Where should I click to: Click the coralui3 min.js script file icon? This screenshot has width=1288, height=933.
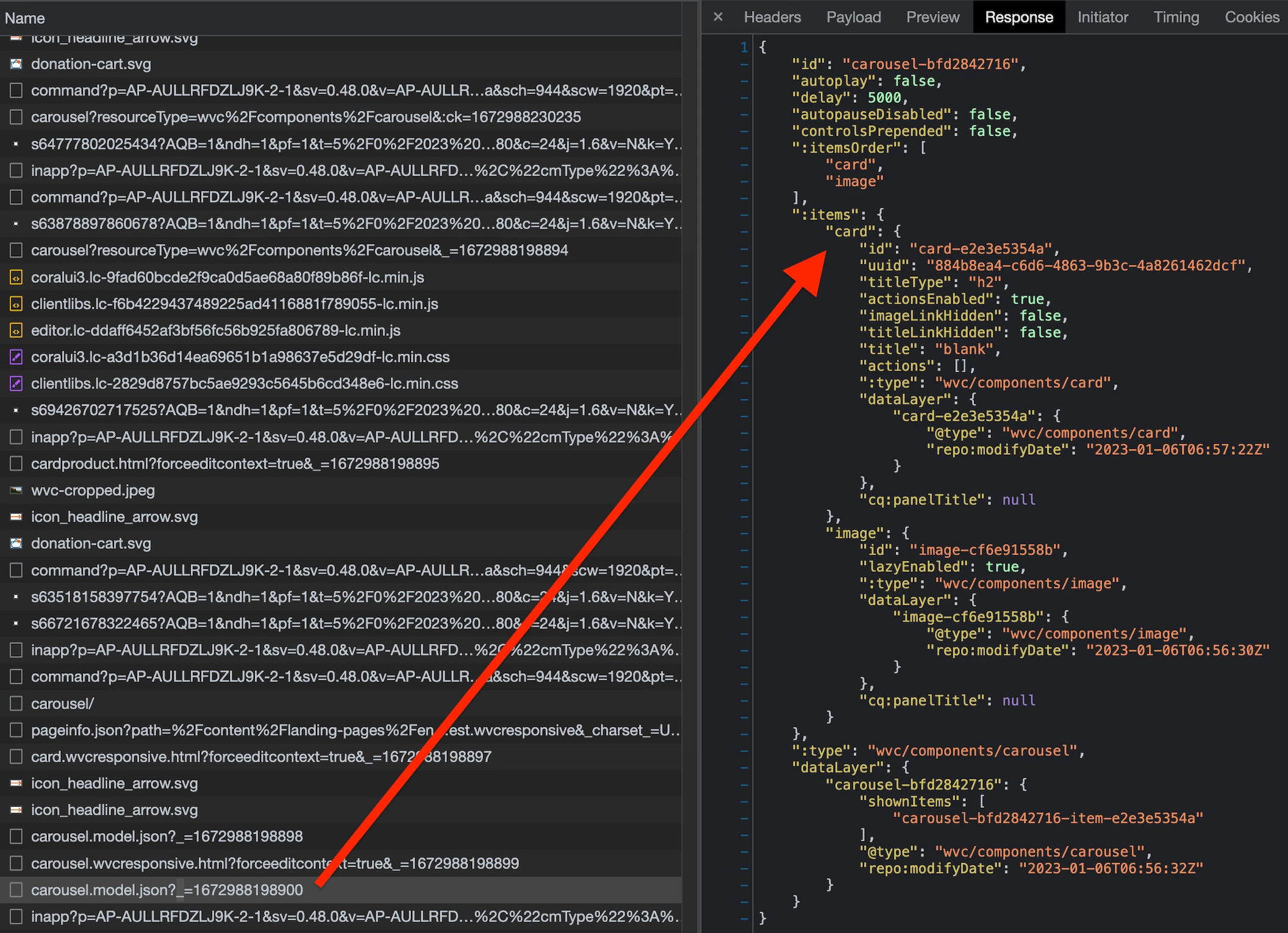[x=16, y=277]
